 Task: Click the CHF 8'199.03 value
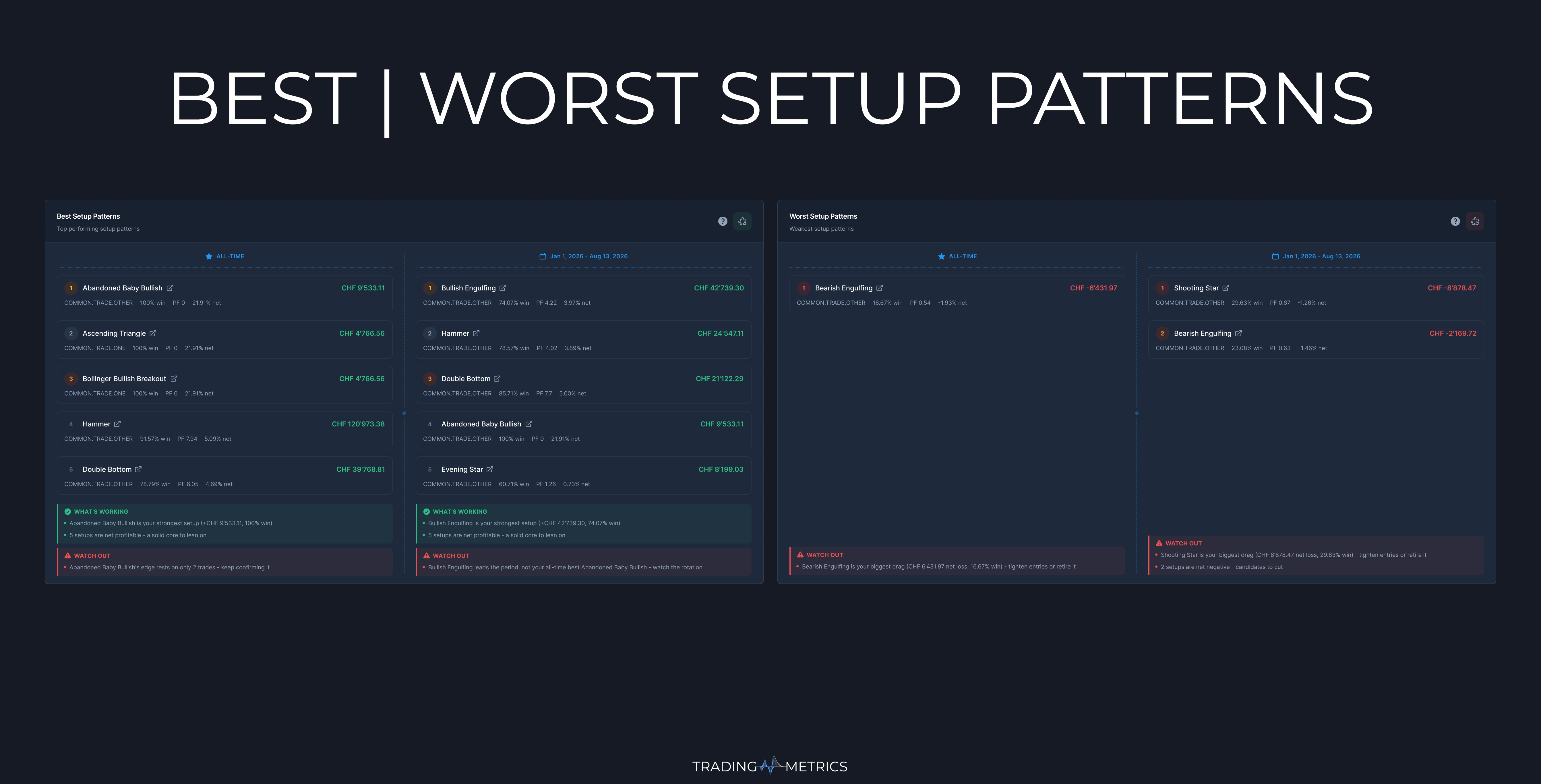pos(721,469)
